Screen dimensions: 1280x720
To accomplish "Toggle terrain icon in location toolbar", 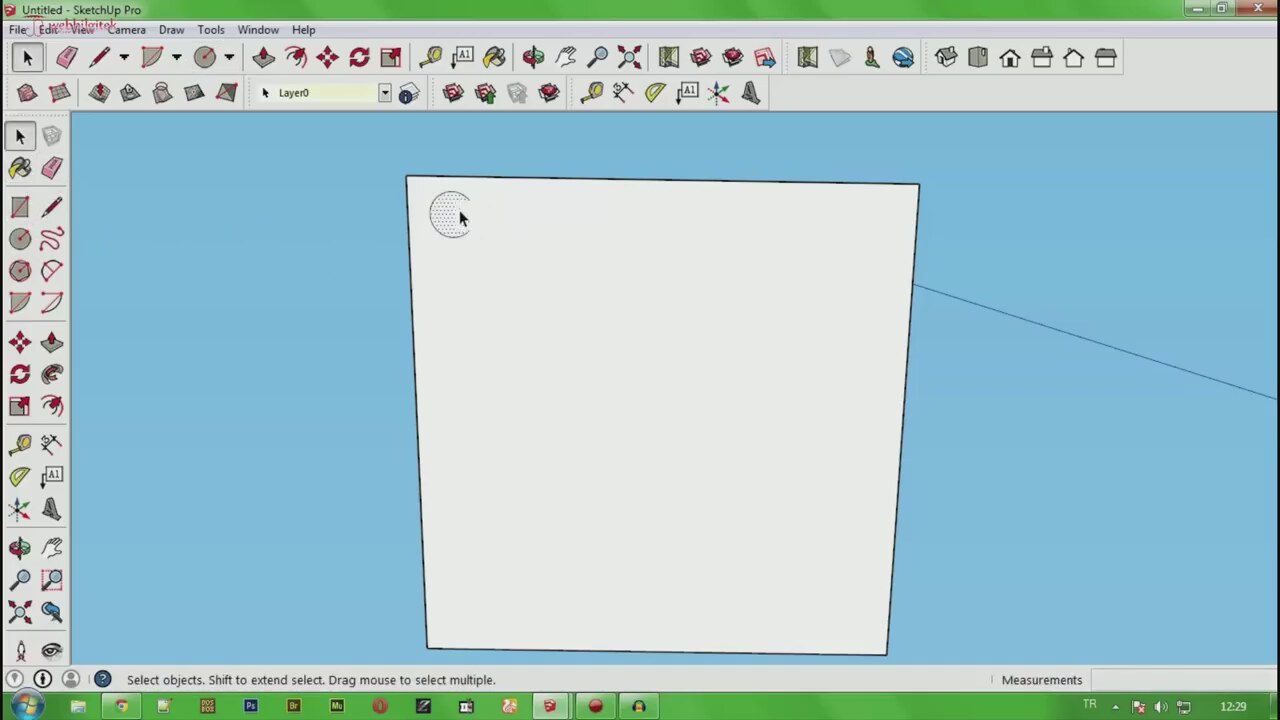I will pos(839,58).
